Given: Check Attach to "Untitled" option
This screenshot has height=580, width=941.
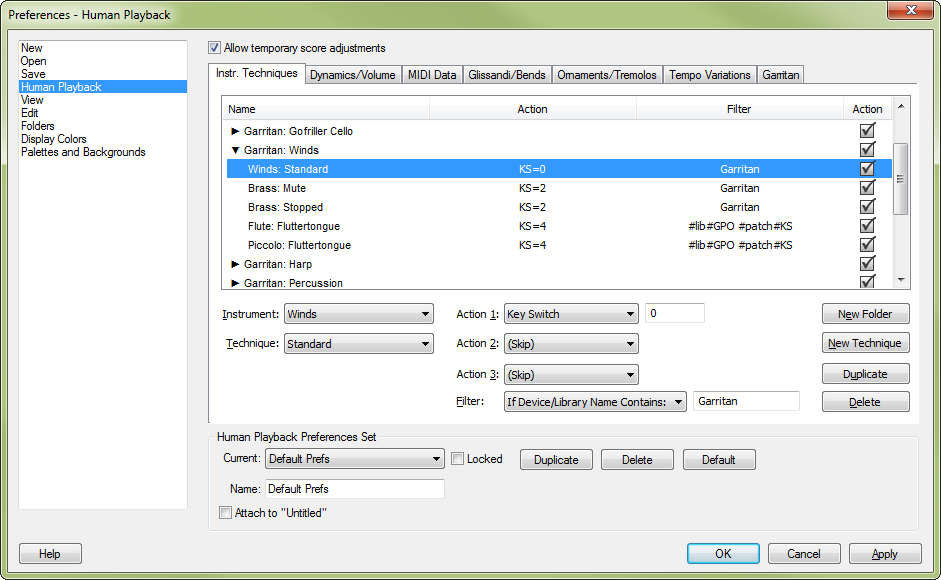Looking at the screenshot, I should point(225,513).
